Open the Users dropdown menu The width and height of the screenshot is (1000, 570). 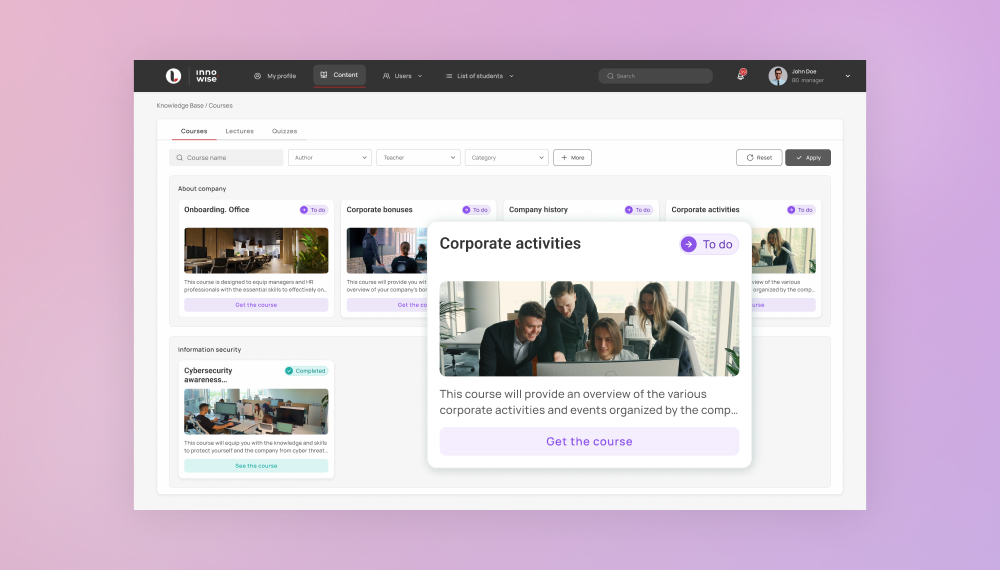click(x=402, y=76)
